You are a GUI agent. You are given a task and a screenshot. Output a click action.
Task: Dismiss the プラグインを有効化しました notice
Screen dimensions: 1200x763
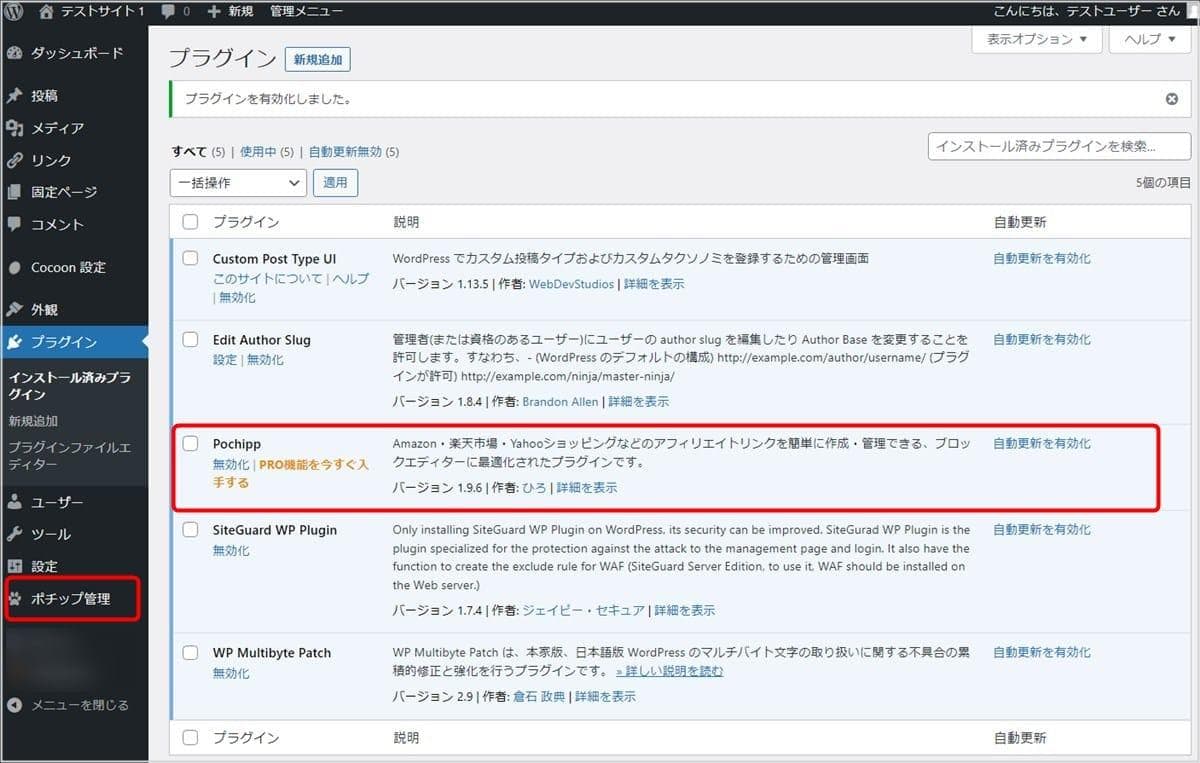[1172, 100]
